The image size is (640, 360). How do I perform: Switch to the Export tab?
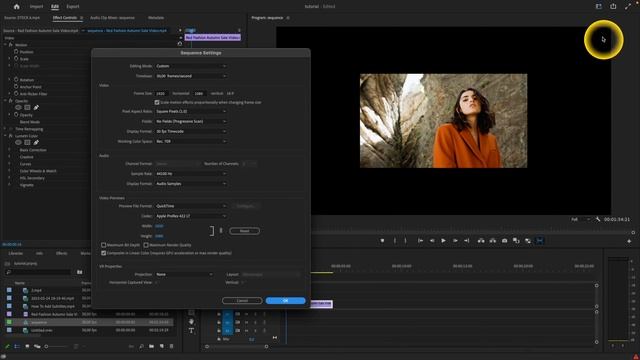point(73,7)
